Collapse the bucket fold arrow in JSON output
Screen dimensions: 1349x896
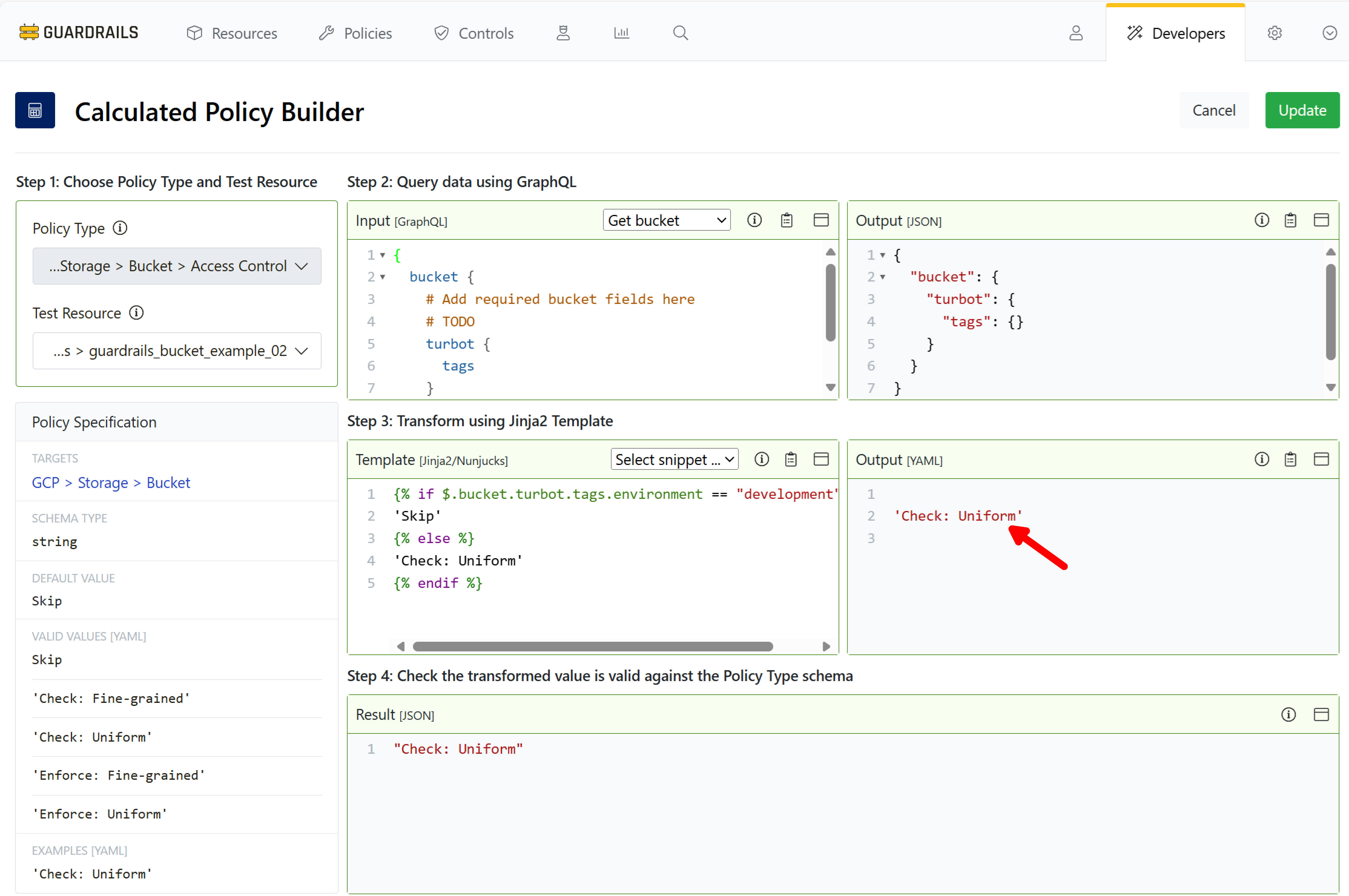click(x=883, y=277)
